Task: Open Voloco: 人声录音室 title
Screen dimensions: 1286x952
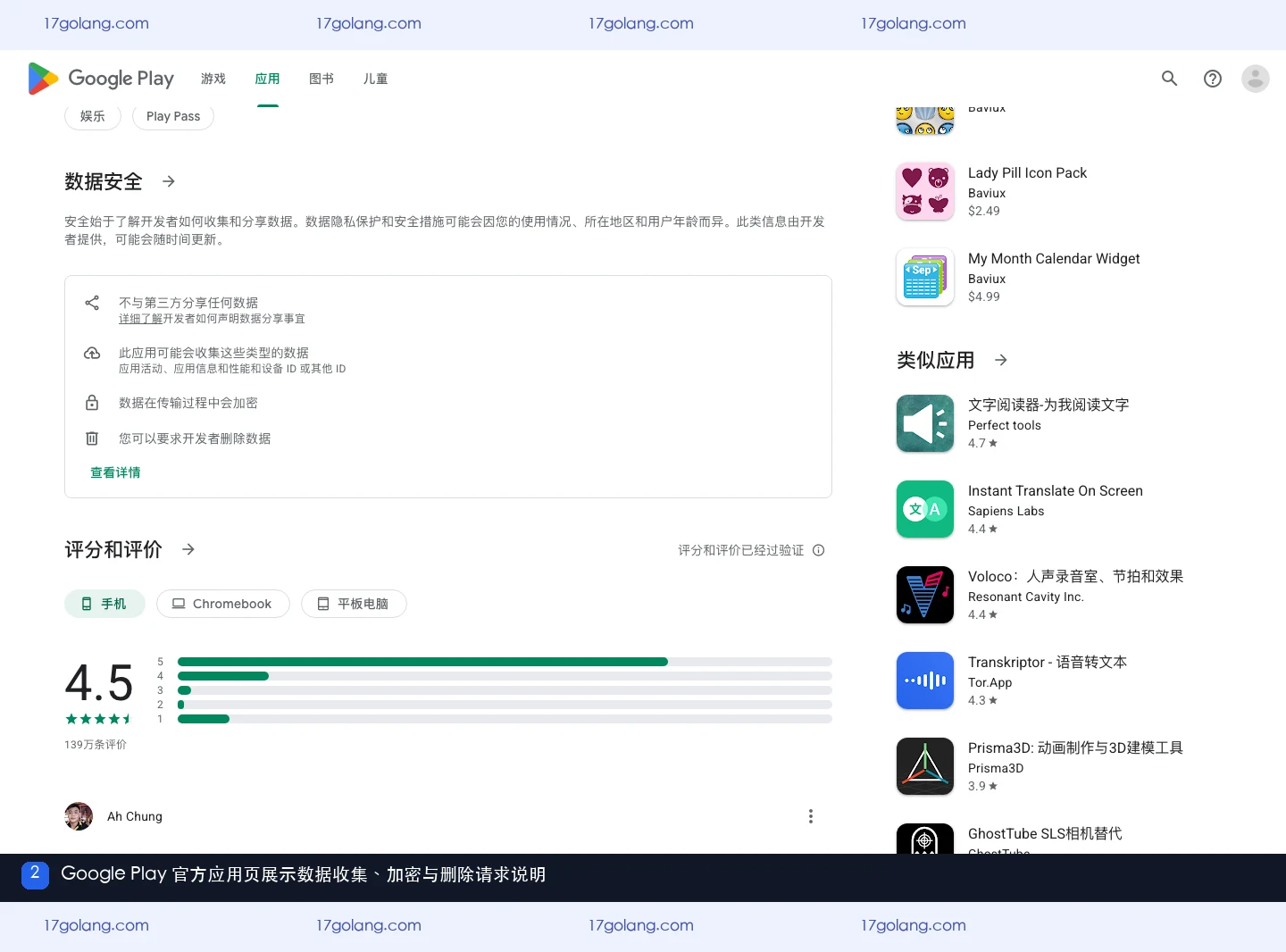Action: [1076, 576]
